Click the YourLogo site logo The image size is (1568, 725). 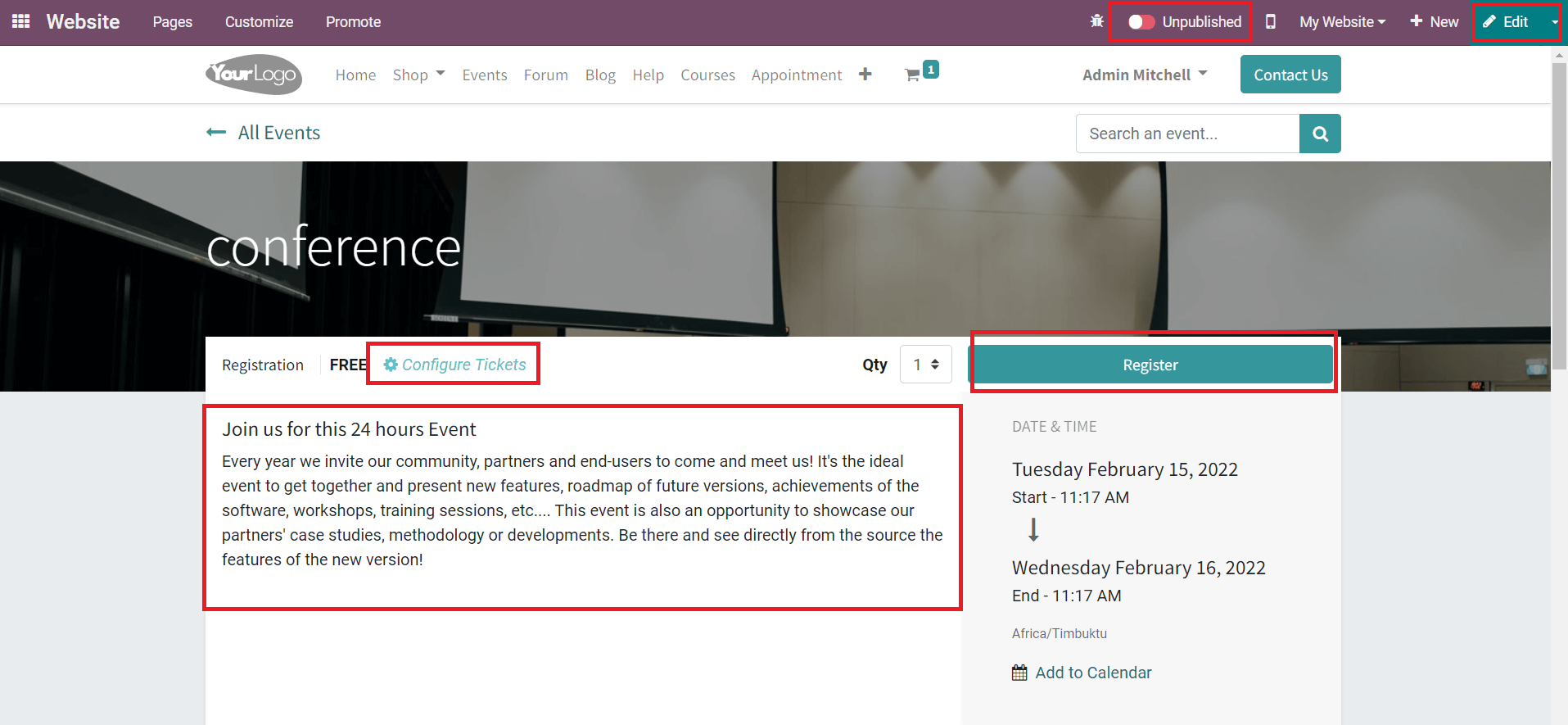pyautogui.click(x=254, y=75)
